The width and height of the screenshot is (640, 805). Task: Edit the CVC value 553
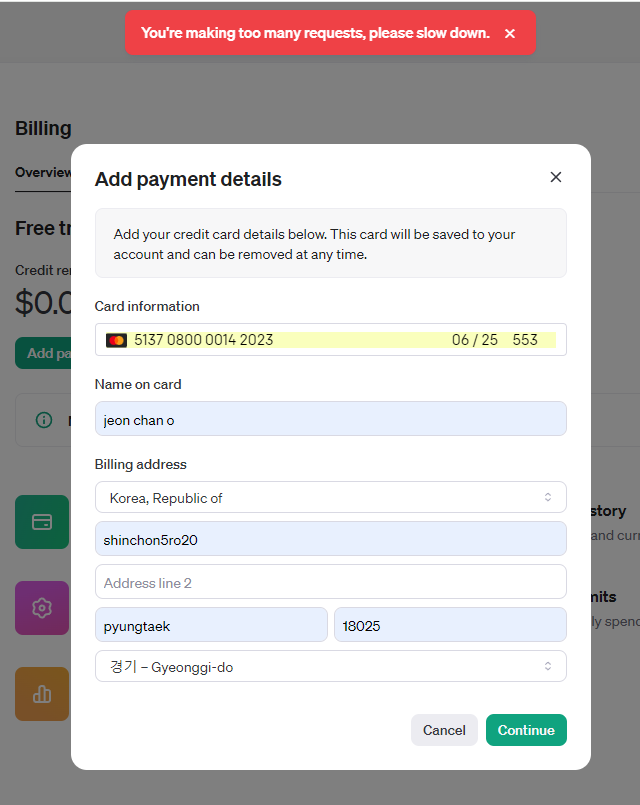pos(525,340)
